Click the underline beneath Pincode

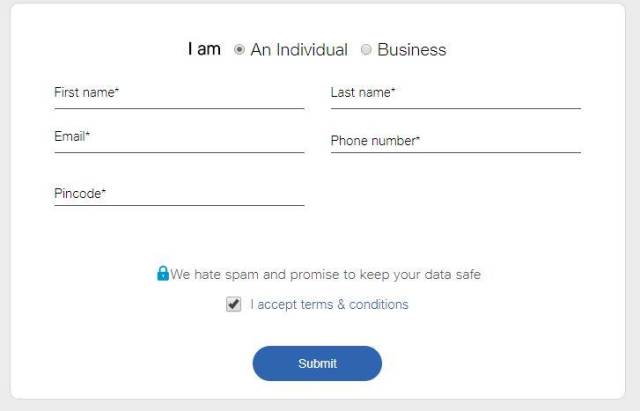click(179, 205)
